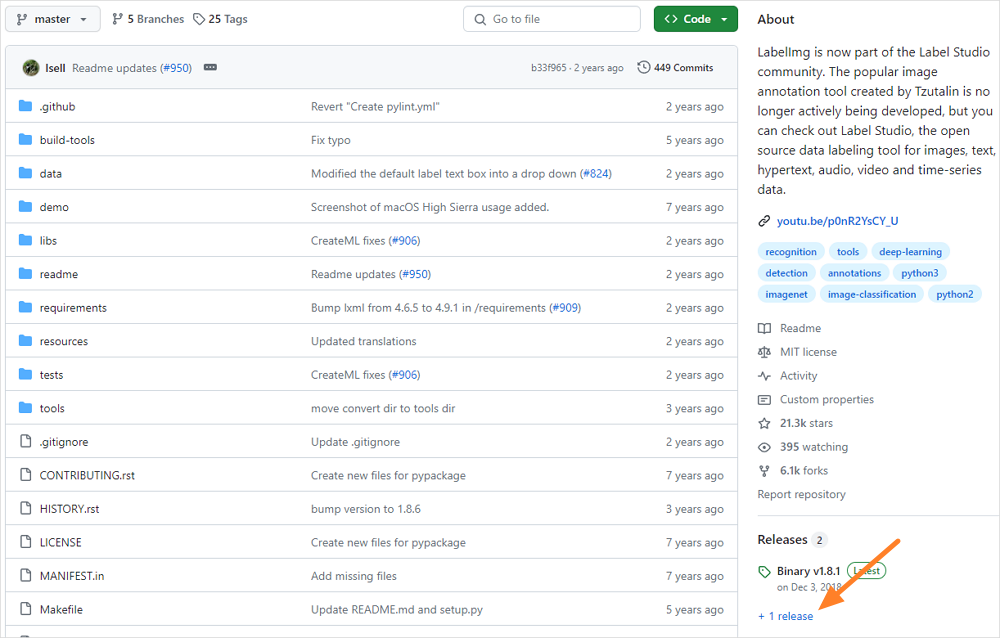Open the .github folder
1000x638 pixels.
click(x=57, y=107)
